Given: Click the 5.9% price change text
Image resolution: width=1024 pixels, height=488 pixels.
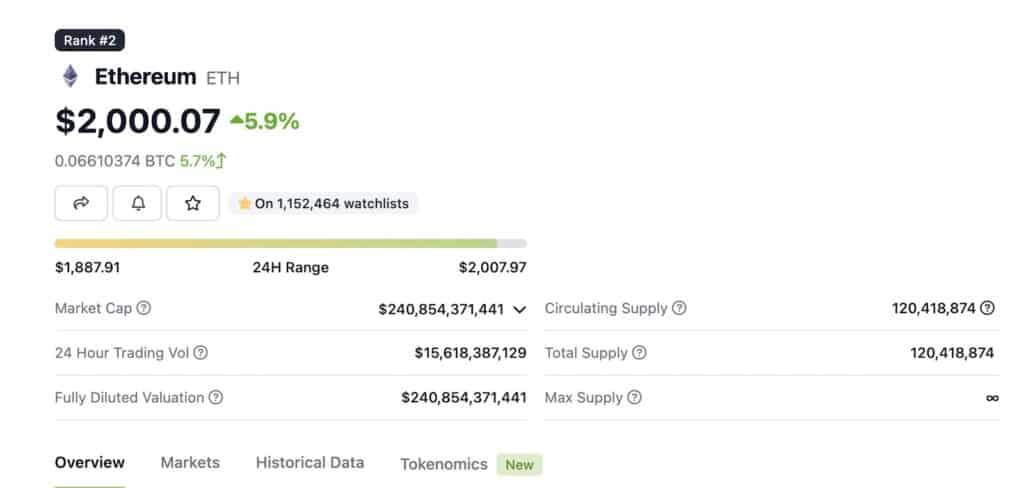Looking at the screenshot, I should click(x=272, y=121).
